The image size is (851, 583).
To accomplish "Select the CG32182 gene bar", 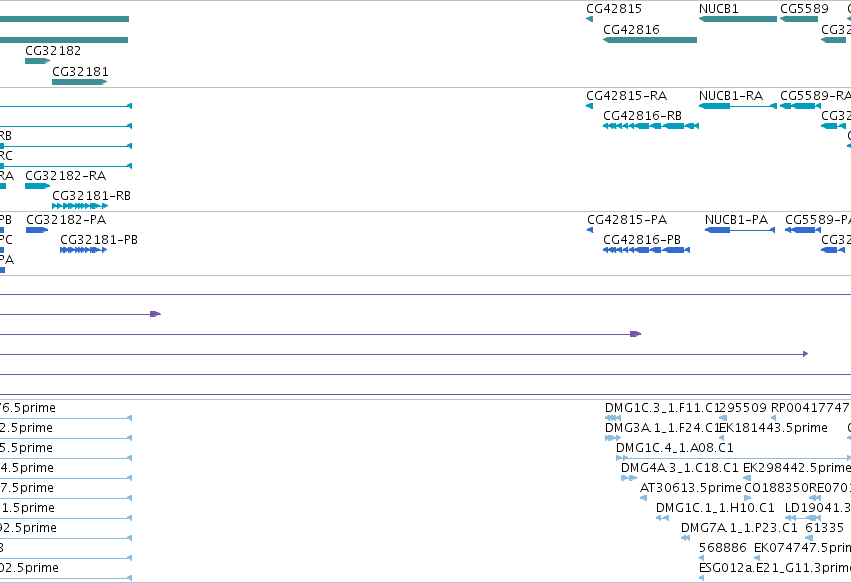I will 37,61.
